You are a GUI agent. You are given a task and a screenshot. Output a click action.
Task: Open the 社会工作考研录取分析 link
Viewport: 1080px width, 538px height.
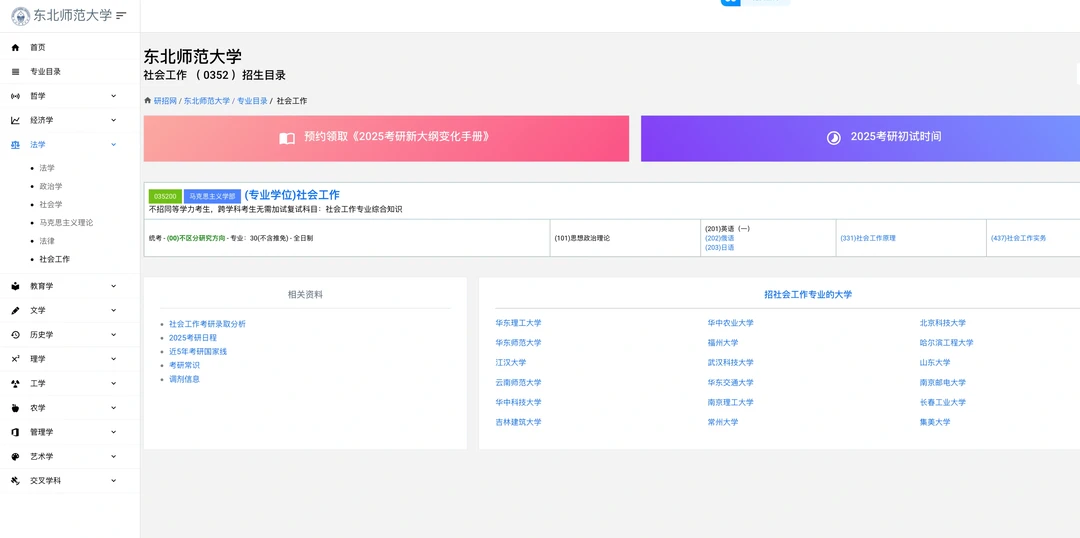point(207,324)
